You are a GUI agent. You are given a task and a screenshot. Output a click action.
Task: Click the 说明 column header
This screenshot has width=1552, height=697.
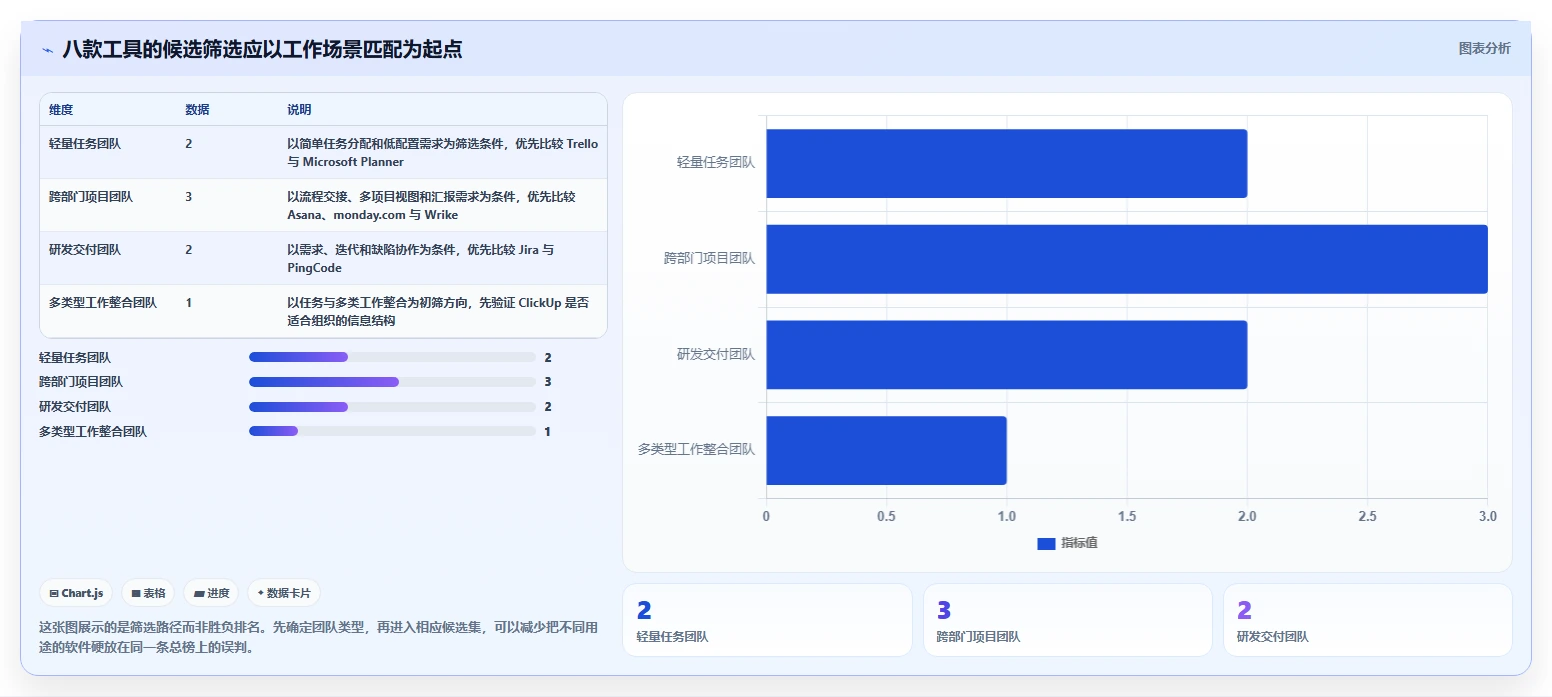299,110
